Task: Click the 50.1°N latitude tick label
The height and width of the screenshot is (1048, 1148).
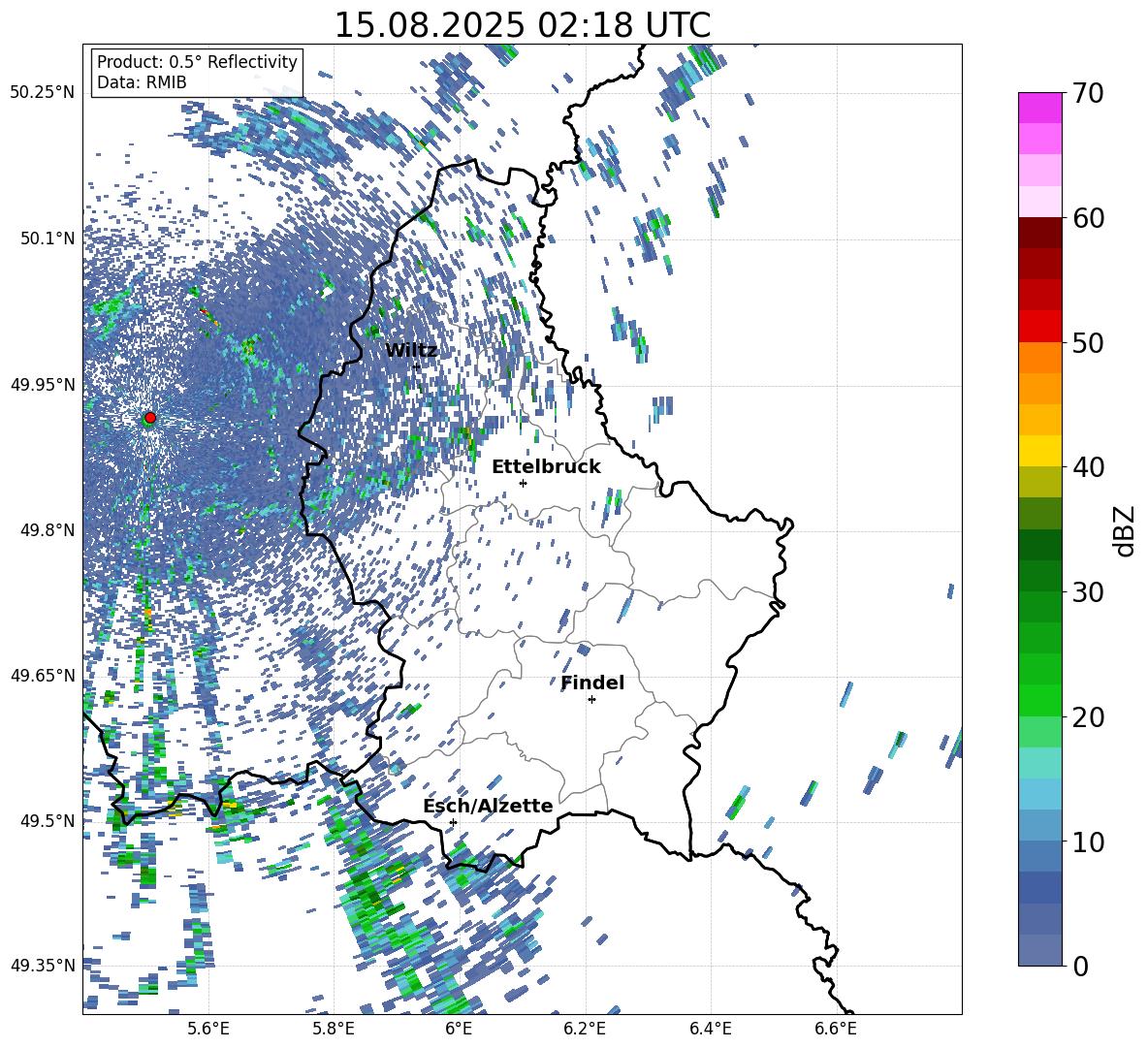Action: point(47,238)
